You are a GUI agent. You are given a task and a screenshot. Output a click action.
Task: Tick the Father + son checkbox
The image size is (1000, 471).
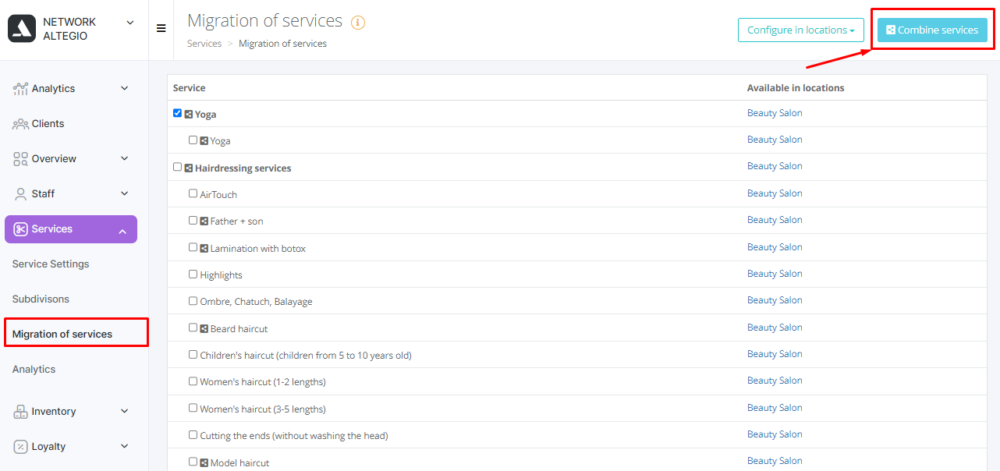pyautogui.click(x=193, y=221)
